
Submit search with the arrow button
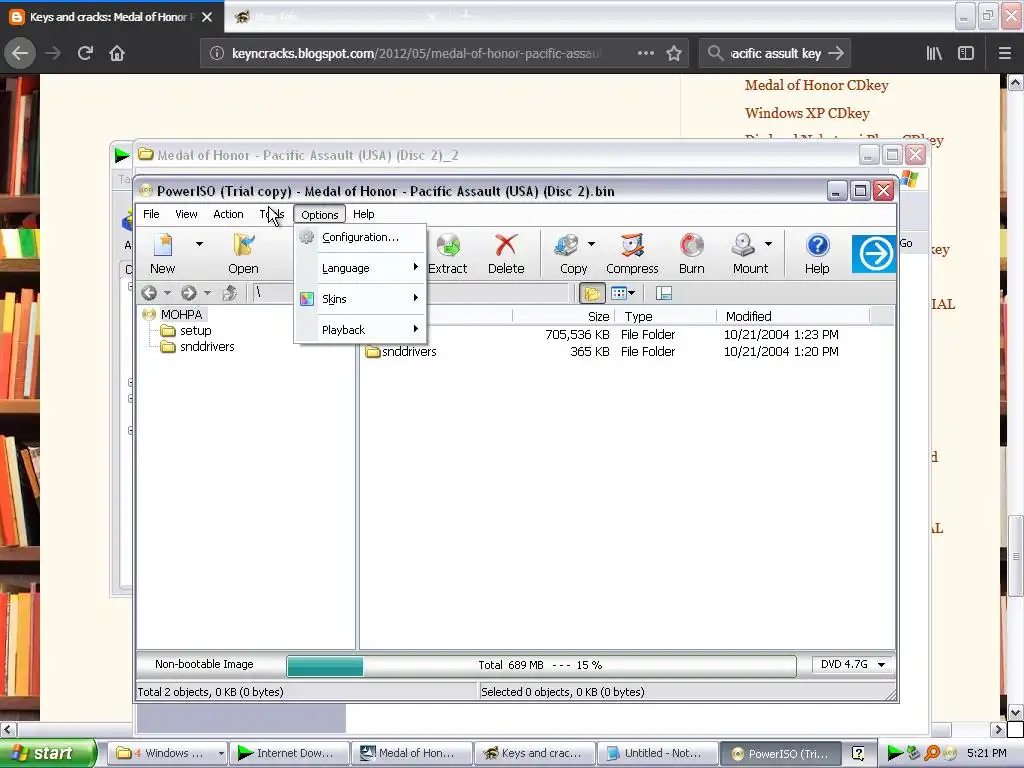(836, 53)
